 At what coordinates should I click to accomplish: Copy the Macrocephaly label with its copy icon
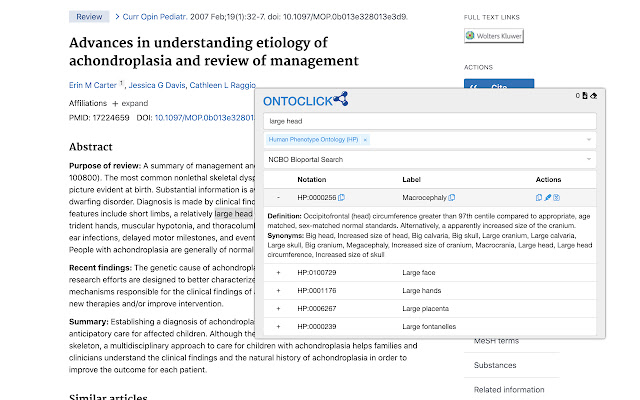tap(451, 198)
